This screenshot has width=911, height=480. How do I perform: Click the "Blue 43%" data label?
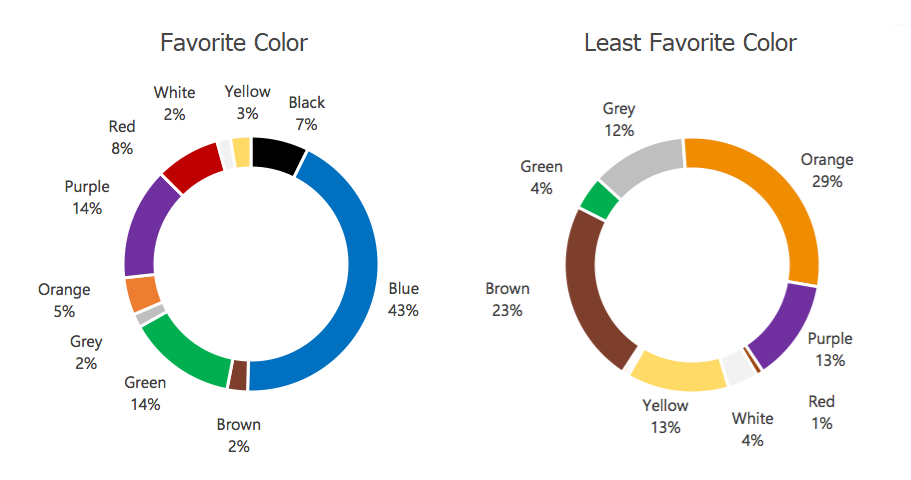click(x=403, y=300)
